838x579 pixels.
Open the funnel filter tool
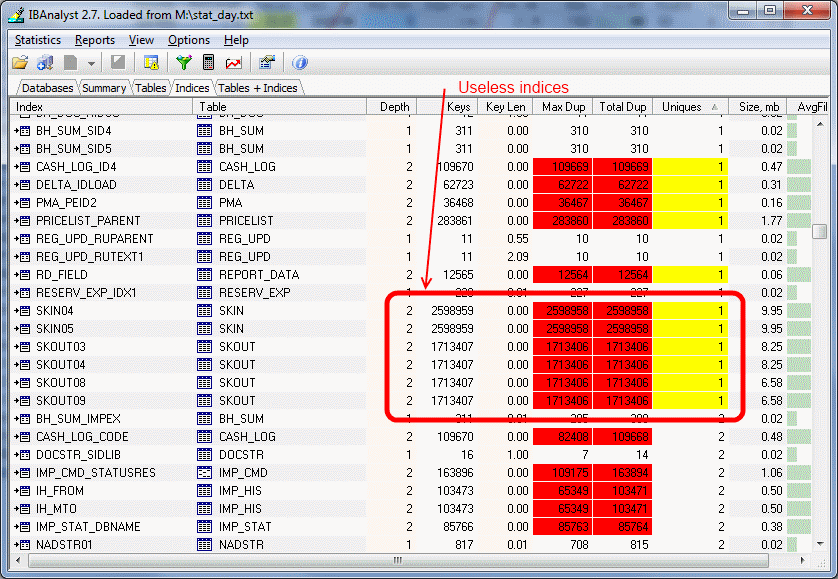click(184, 63)
